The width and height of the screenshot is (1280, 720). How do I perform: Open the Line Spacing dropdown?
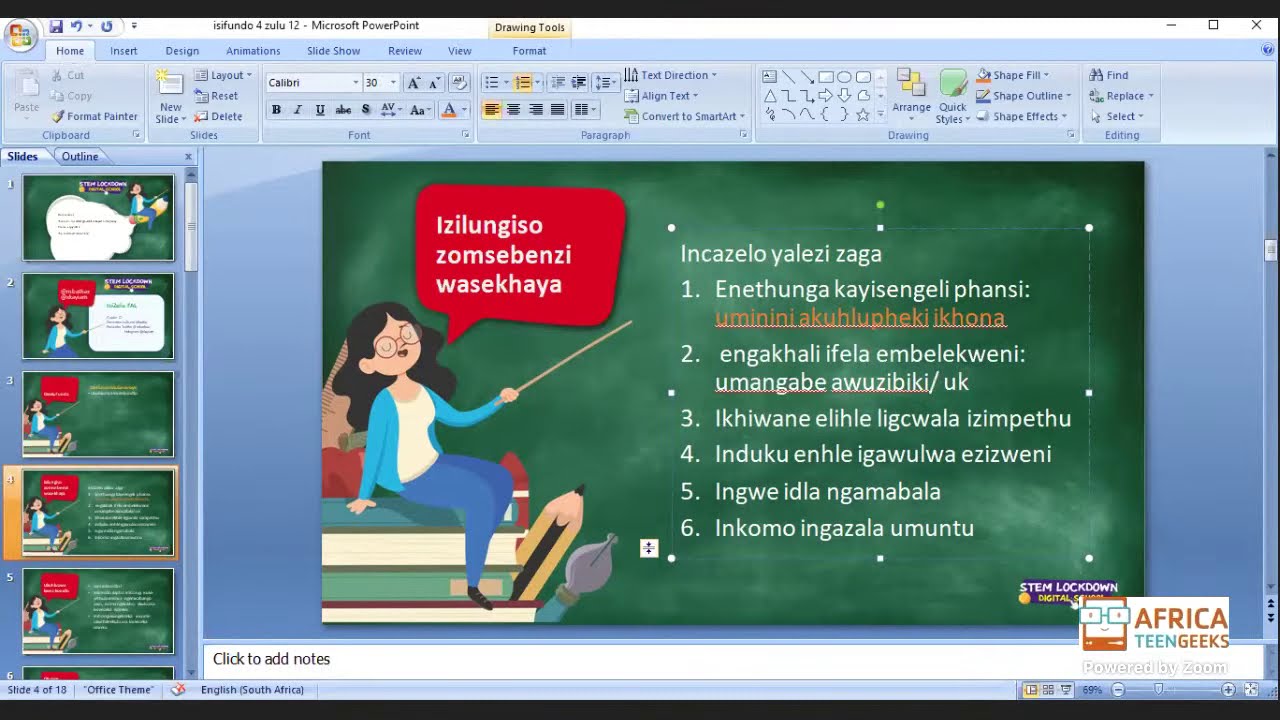coord(606,83)
